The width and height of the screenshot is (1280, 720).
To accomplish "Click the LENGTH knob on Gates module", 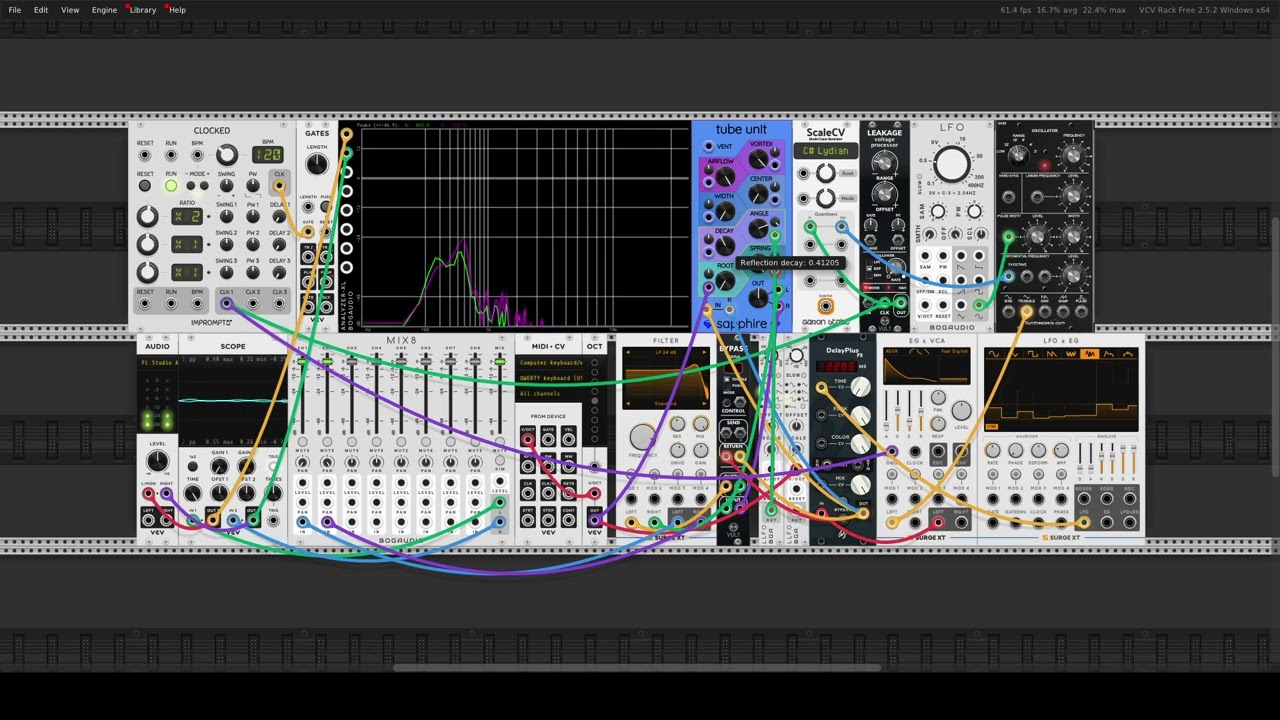I will [317, 165].
